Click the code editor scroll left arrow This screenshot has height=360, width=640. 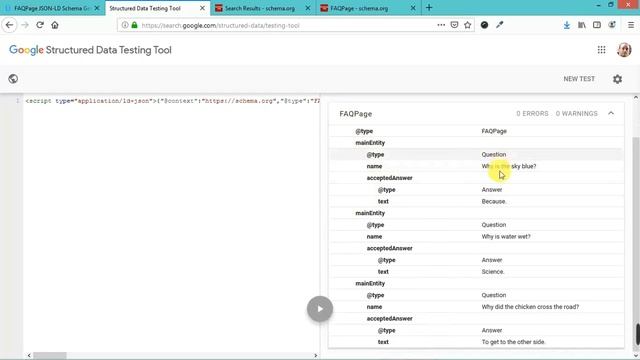point(29,356)
